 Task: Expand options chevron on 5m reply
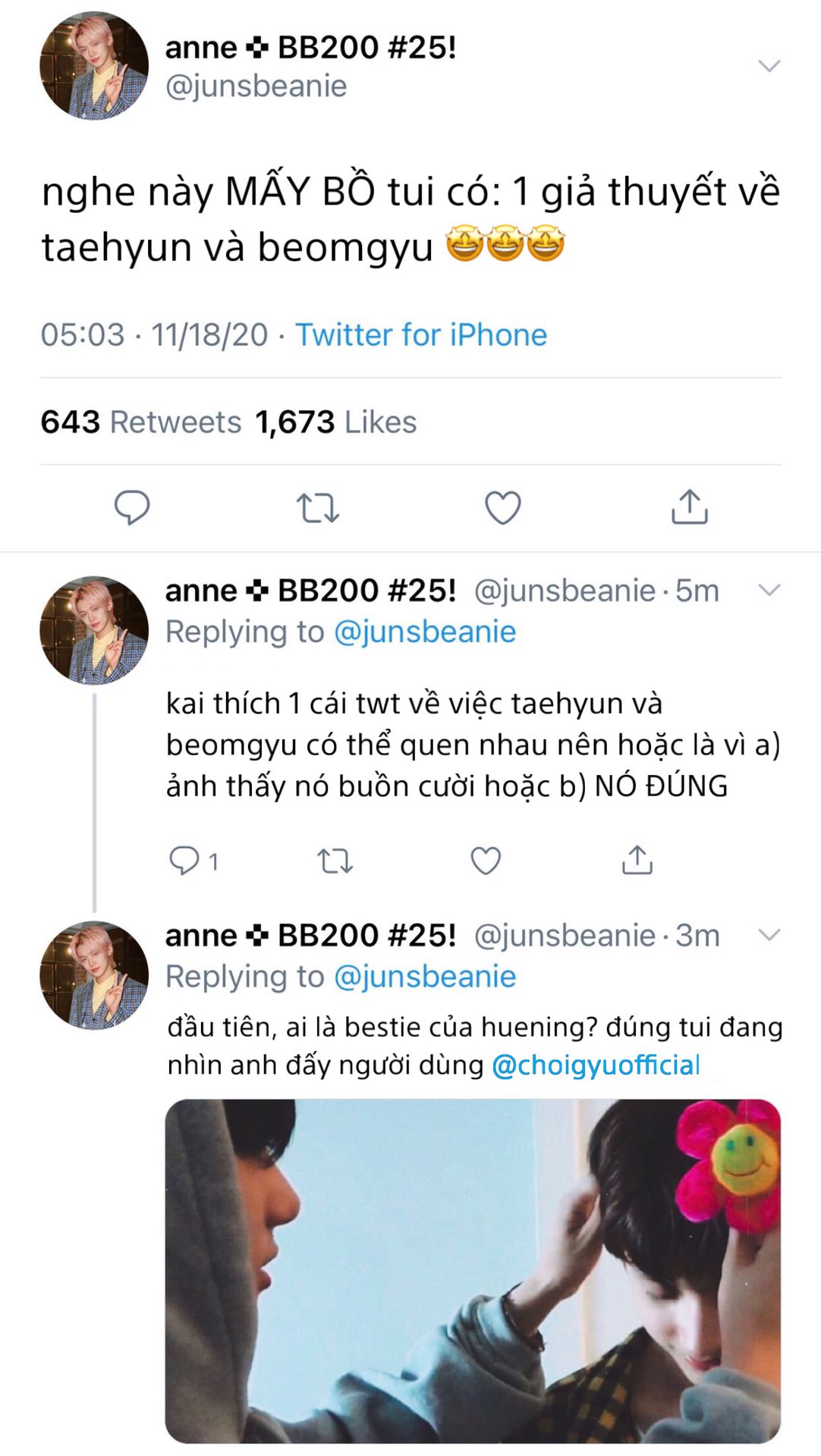point(769,590)
